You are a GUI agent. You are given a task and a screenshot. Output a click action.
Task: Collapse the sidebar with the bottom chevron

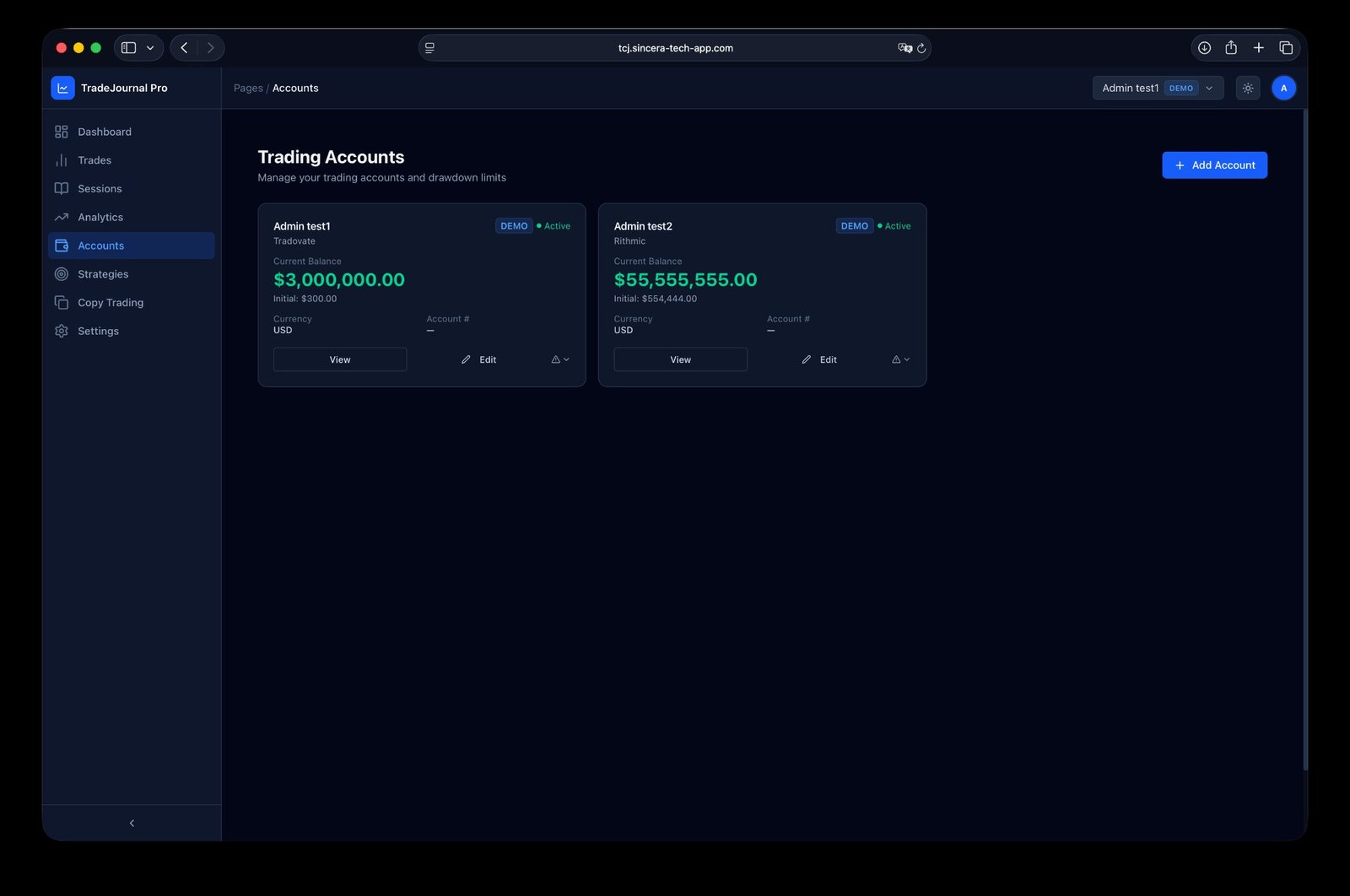tap(132, 823)
